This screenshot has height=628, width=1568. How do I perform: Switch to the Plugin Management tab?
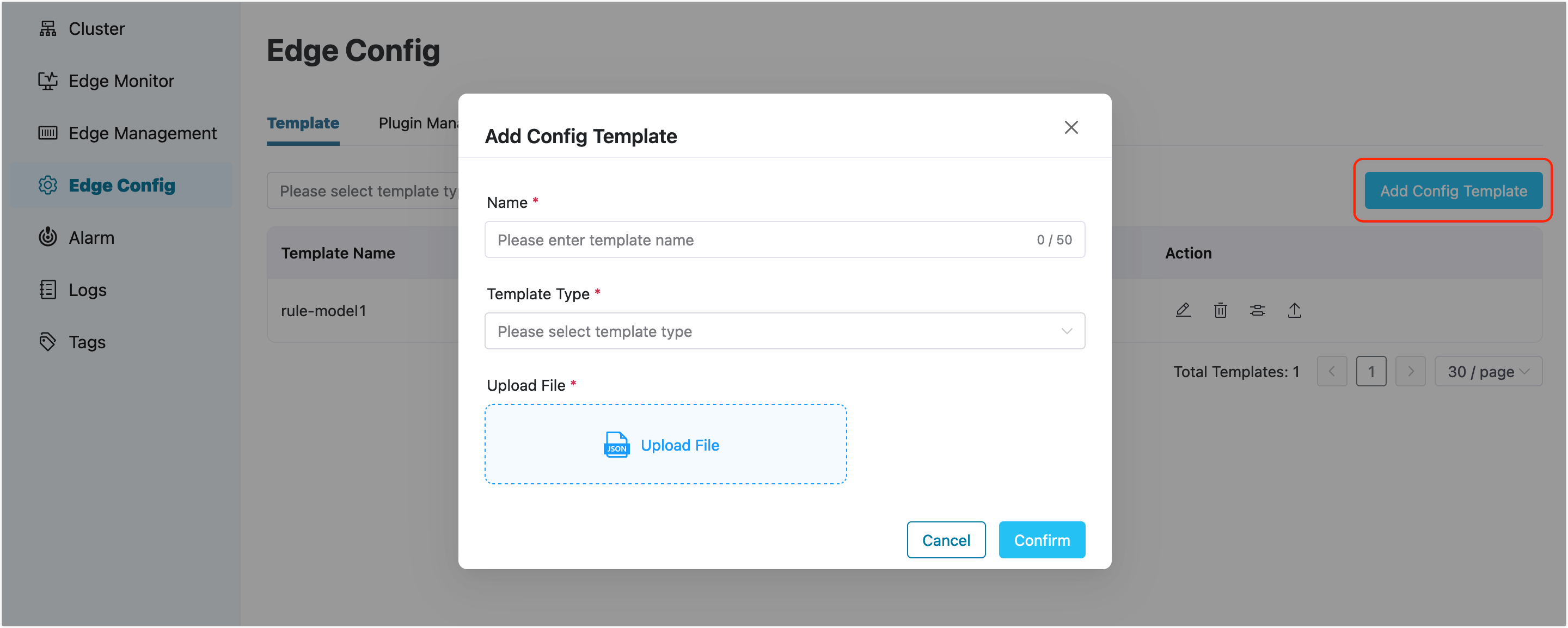[419, 124]
